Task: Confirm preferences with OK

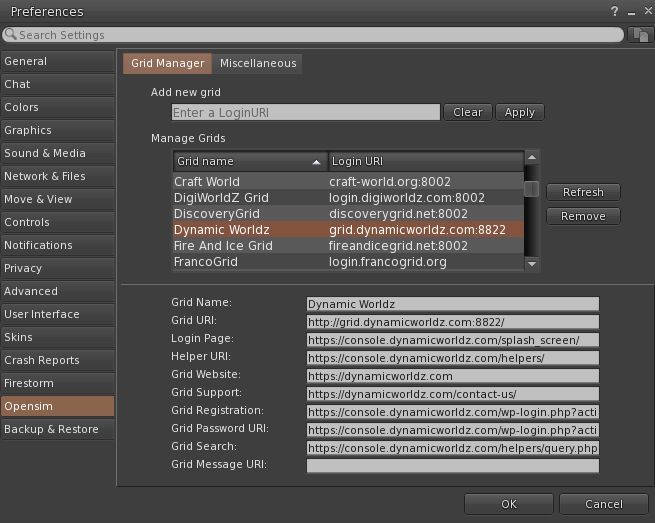Action: [x=509, y=504]
